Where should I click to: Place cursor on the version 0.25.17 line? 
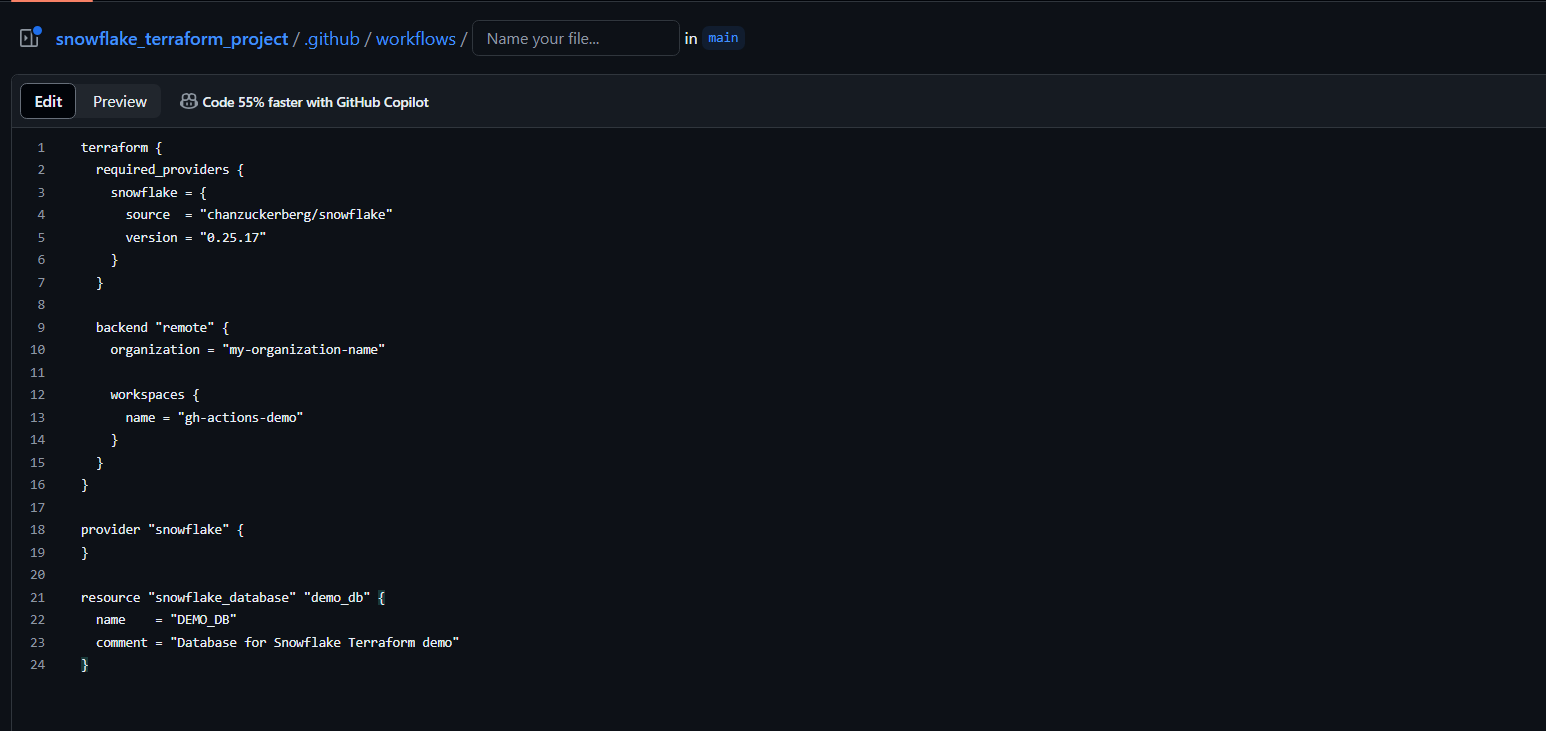tap(194, 237)
